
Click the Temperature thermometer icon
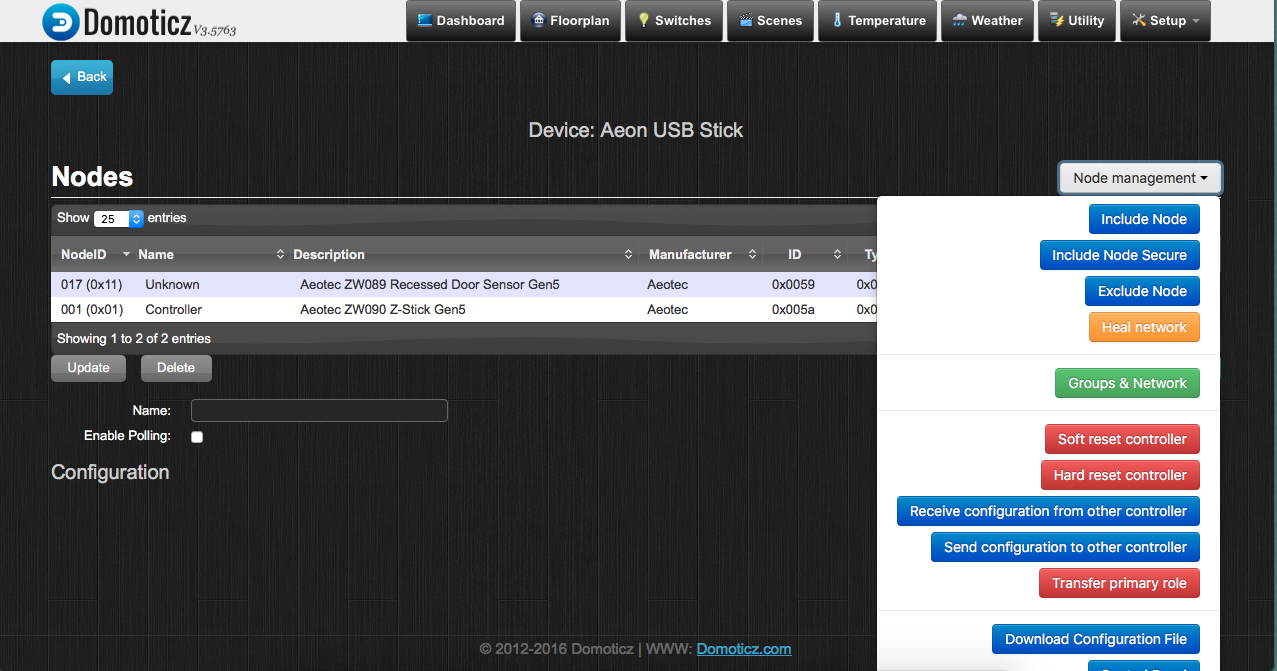coord(837,20)
